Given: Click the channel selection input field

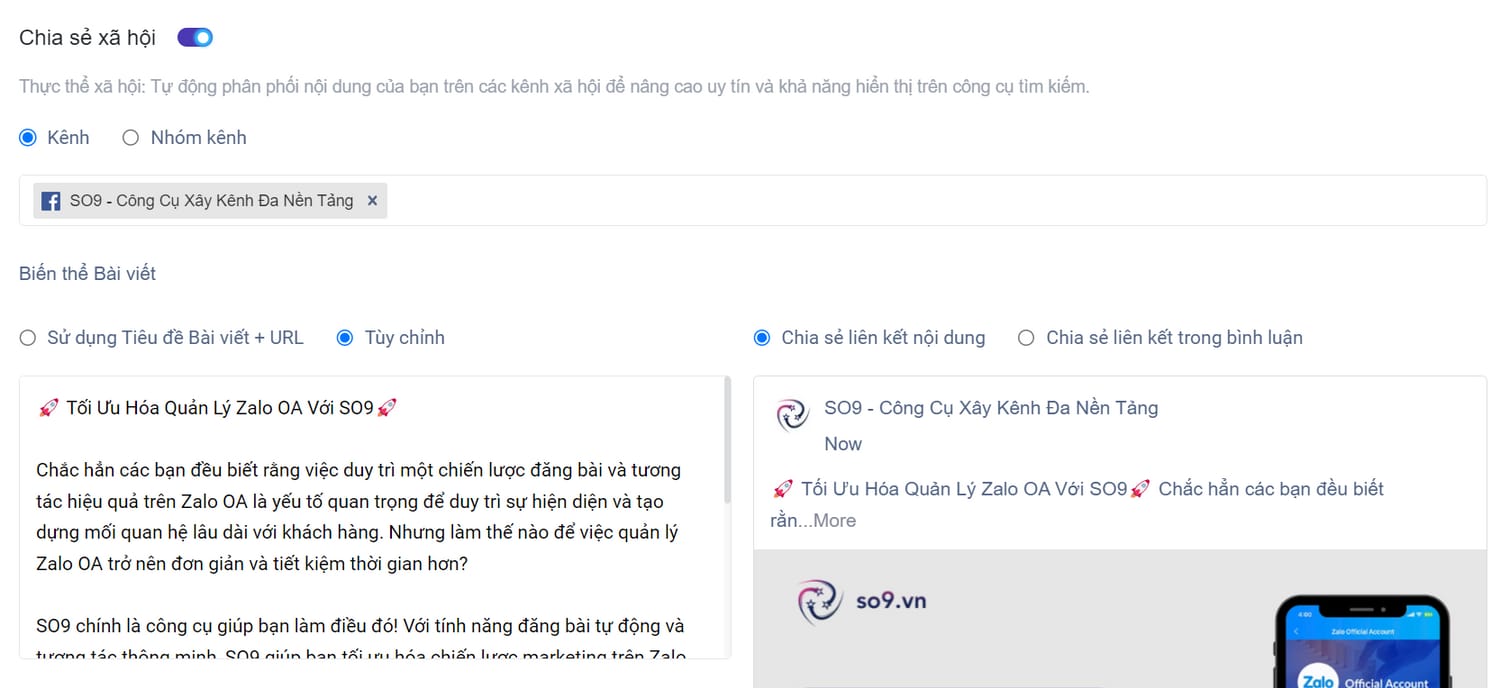Looking at the screenshot, I should pos(752,200).
